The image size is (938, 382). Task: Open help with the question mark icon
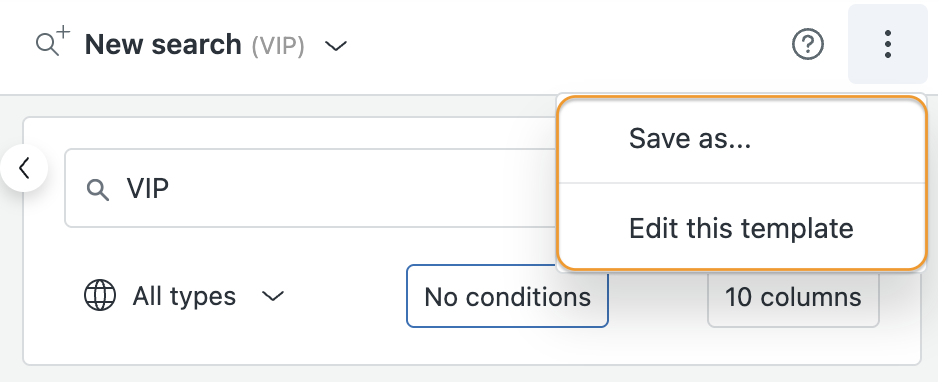click(808, 44)
